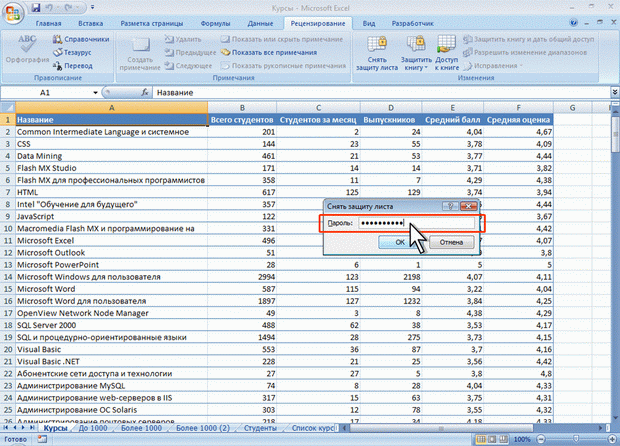The width and height of the screenshot is (620, 446).
Task: Undo the last action
Action: click(50, 8)
